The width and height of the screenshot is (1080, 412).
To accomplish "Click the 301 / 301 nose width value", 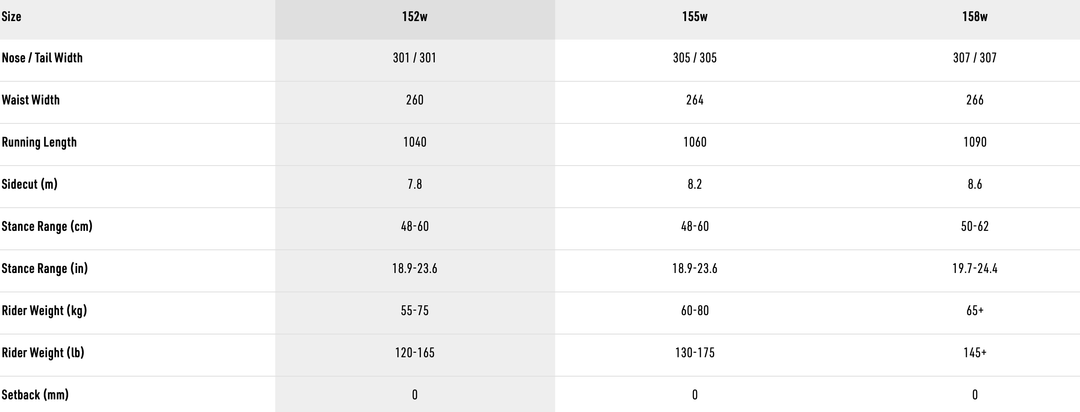I will point(414,58).
